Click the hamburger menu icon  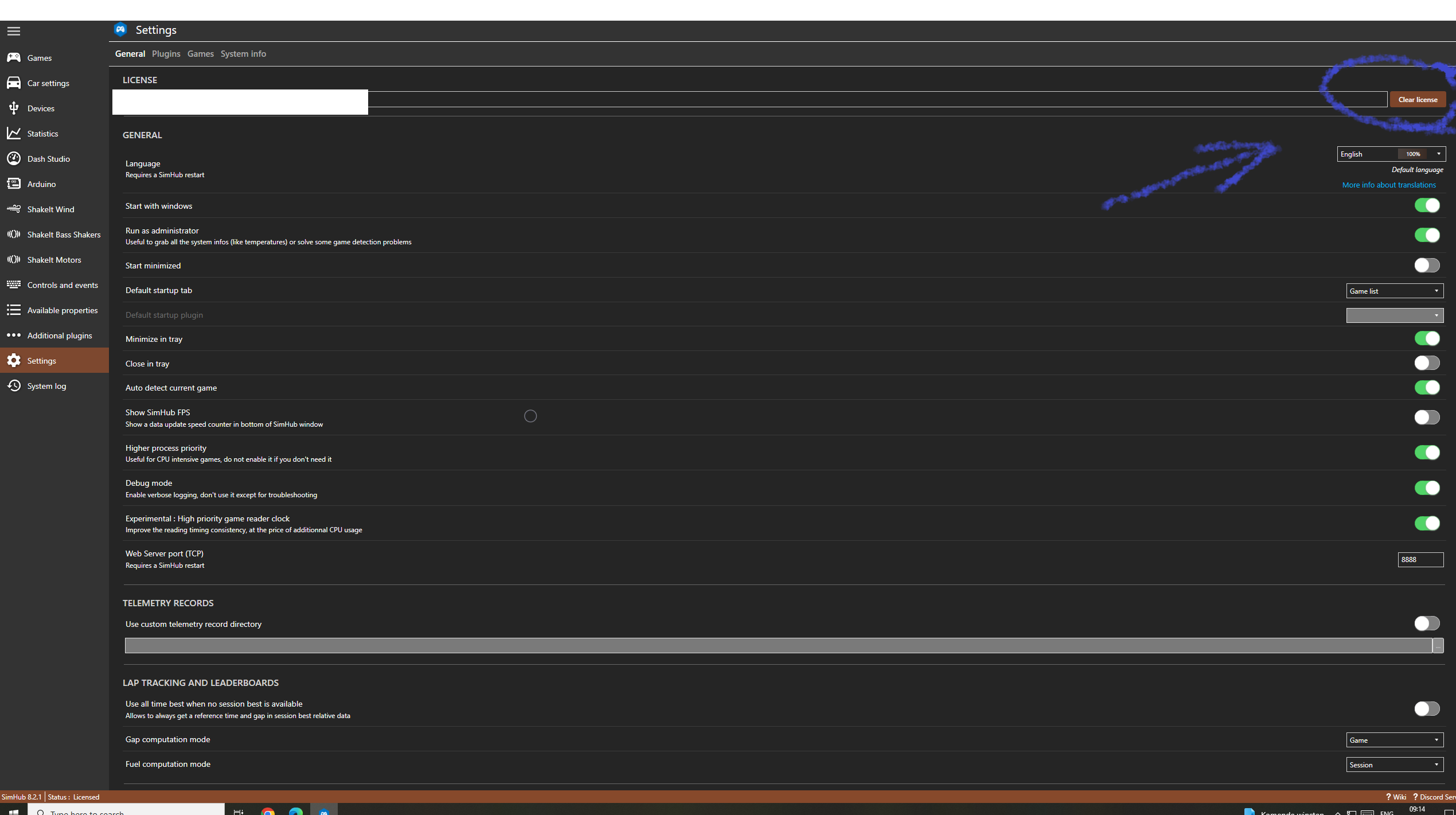[14, 31]
